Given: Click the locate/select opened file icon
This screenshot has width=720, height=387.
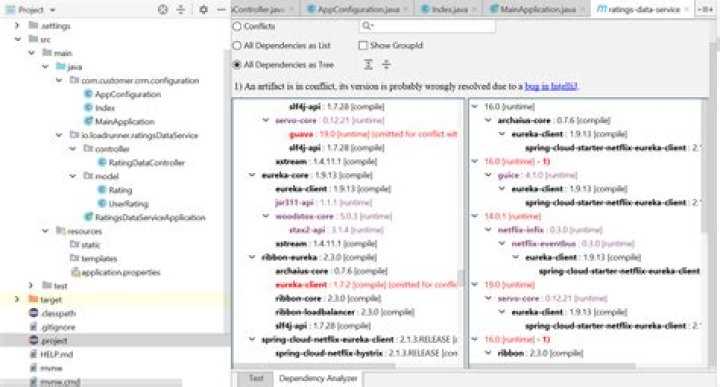Looking at the screenshot, I should (163, 9).
